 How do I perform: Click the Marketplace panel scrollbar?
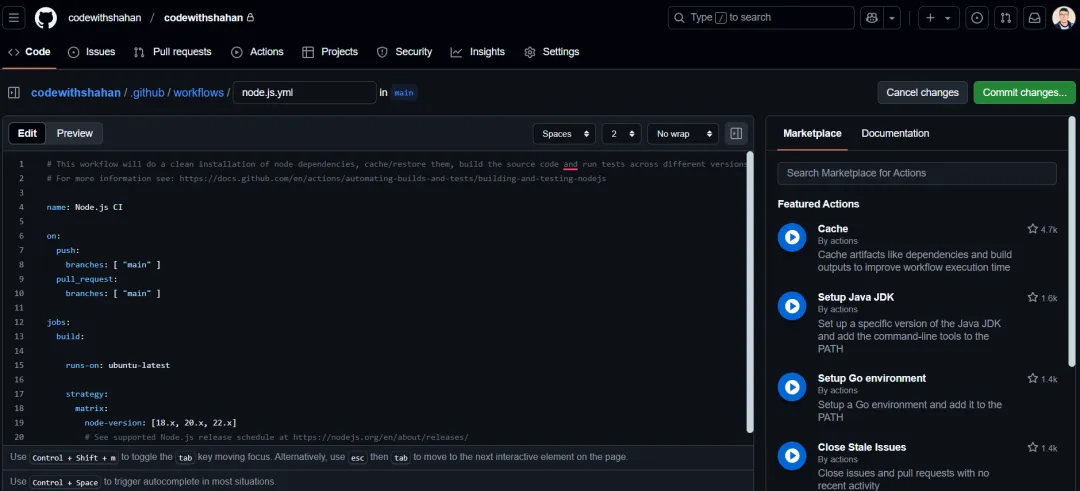(x=1072, y=240)
